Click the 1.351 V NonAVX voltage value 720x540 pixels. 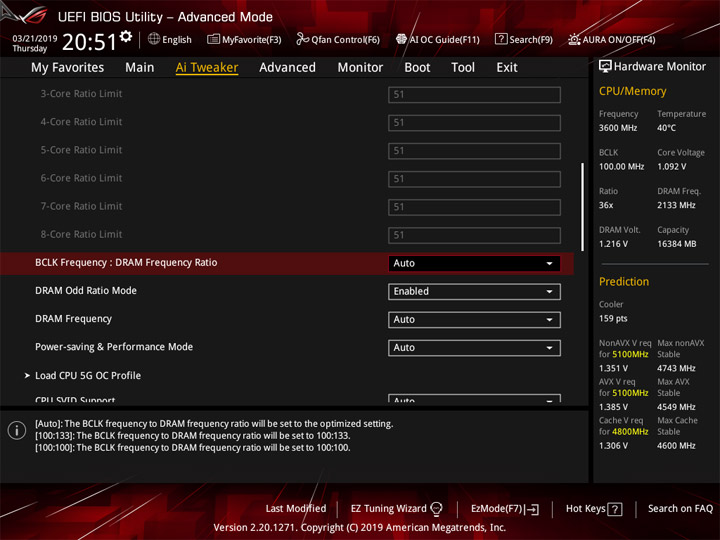[613, 368]
